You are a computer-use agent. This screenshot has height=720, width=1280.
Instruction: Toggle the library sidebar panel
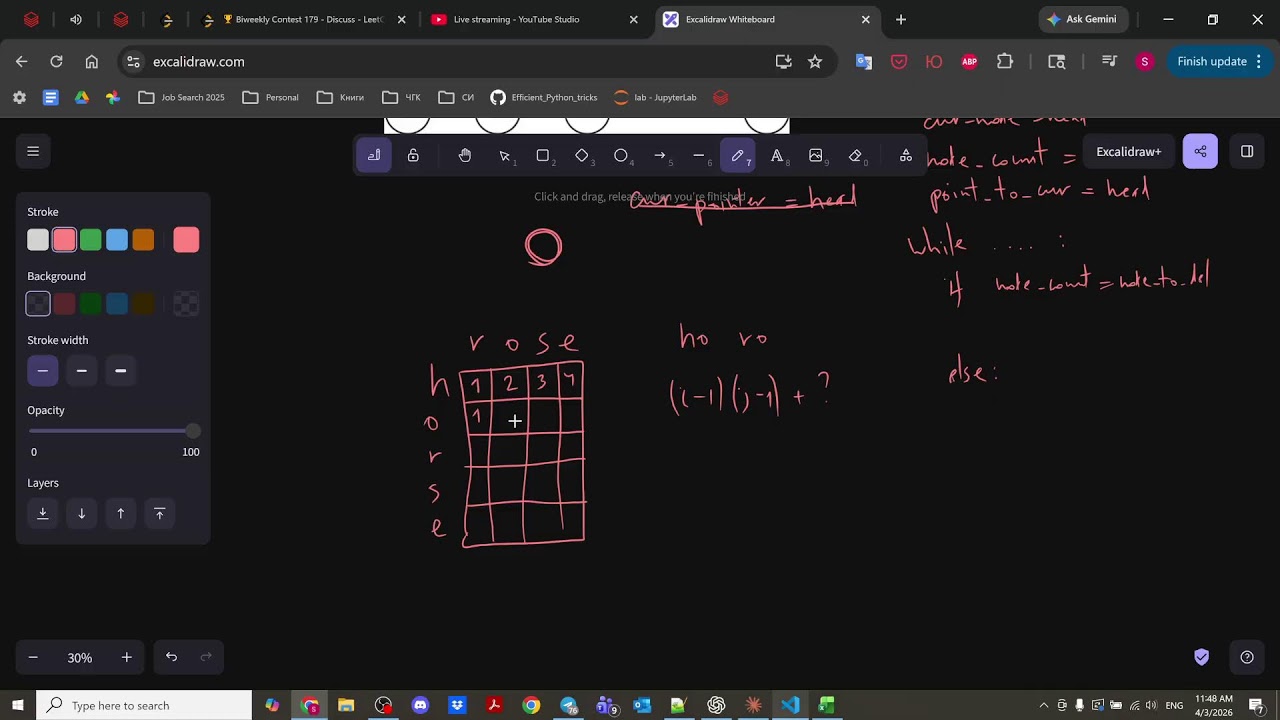(x=1247, y=151)
